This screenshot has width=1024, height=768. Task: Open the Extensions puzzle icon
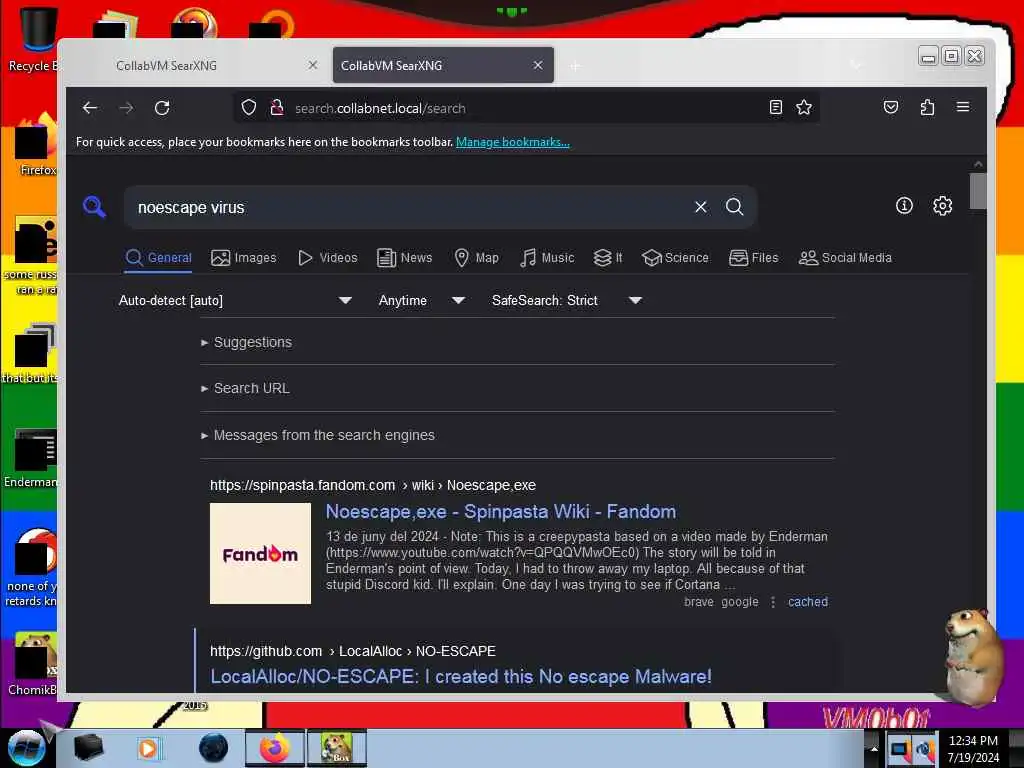coord(927,107)
